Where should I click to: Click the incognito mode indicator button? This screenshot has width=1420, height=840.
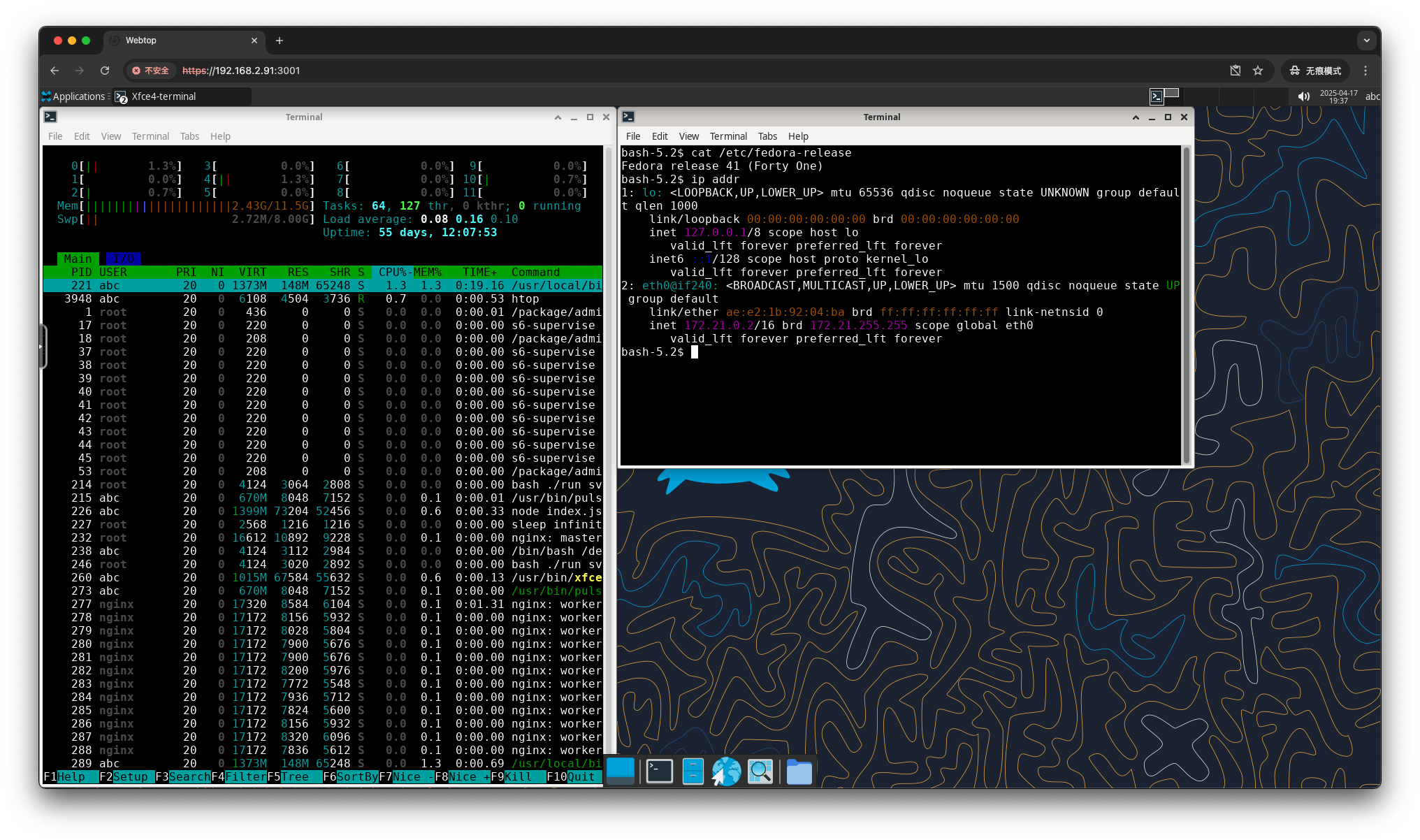click(1315, 71)
